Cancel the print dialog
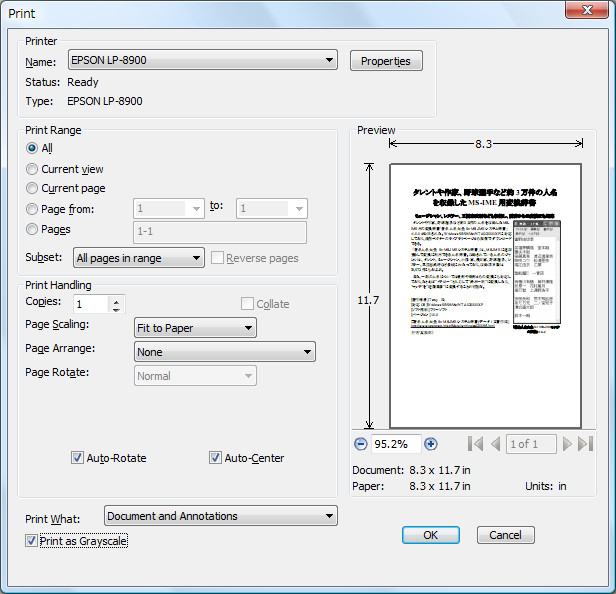This screenshot has height=594, width=616. (506, 535)
